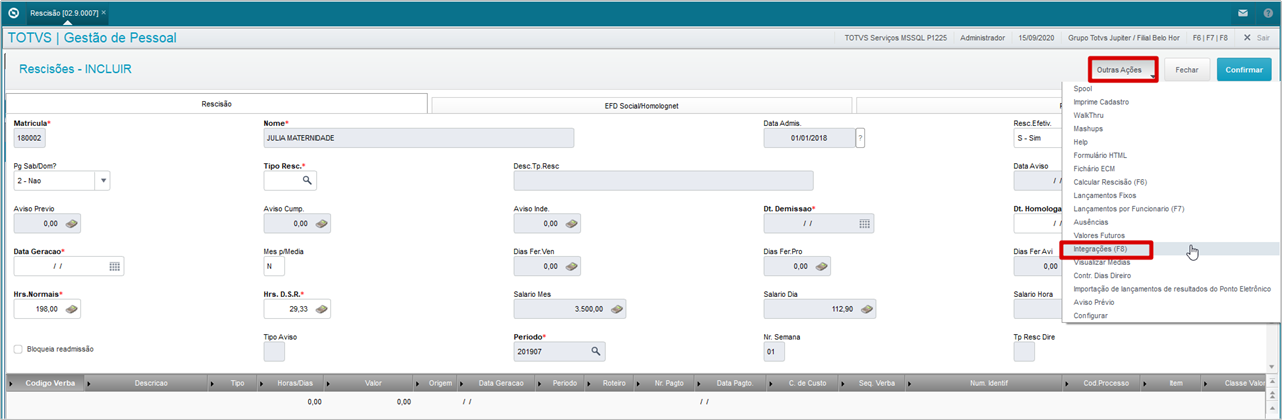Viewport: 1282px width, 420px height.
Task: Open calculator icon for Salario Mes
Action: (618, 309)
